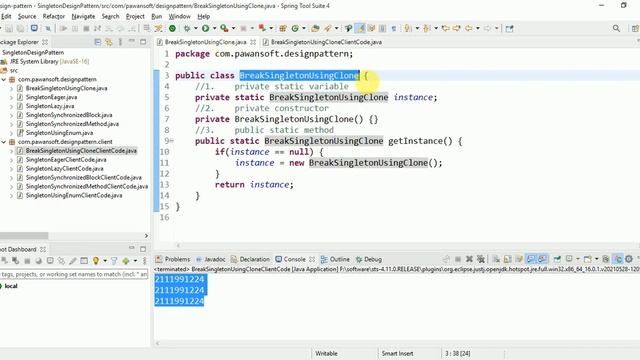The image size is (640, 360).
Task: Open the Refactor menu
Action: (x=54, y=16)
